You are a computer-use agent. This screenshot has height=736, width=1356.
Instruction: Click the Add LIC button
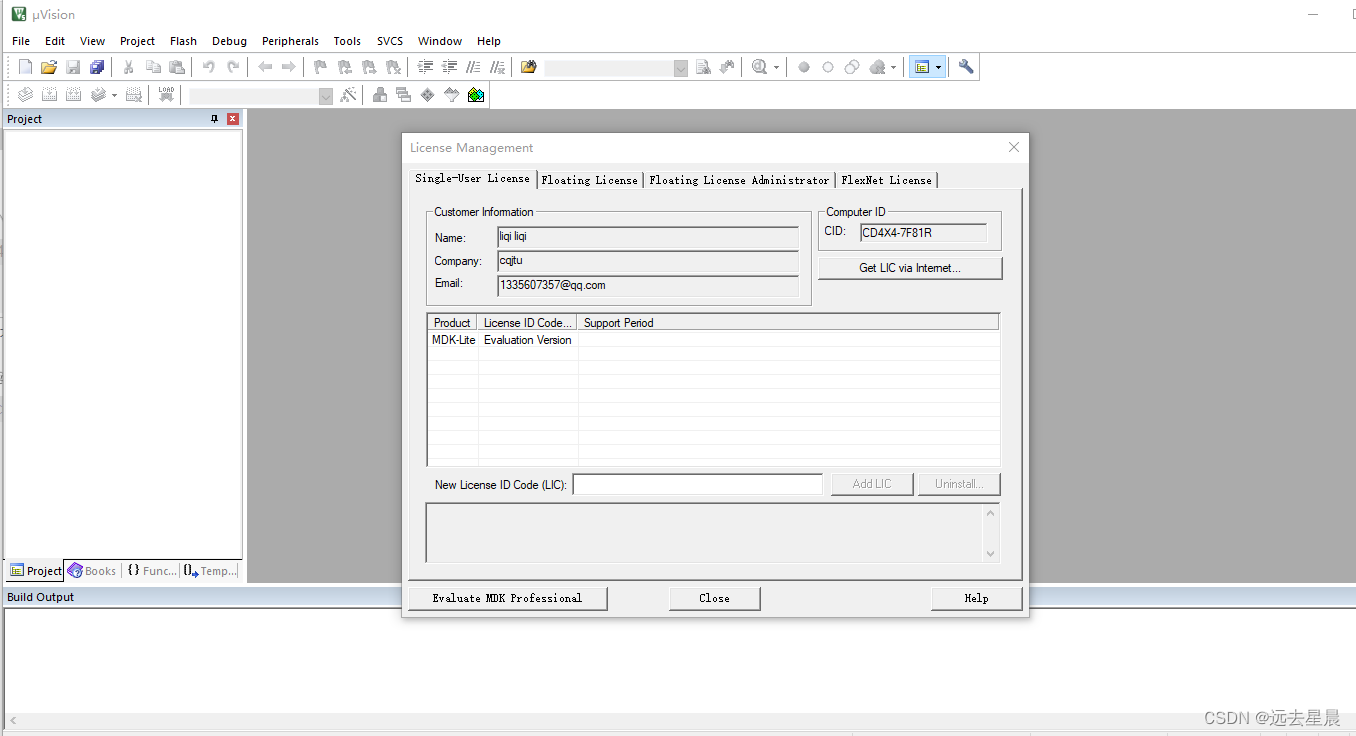click(x=872, y=484)
